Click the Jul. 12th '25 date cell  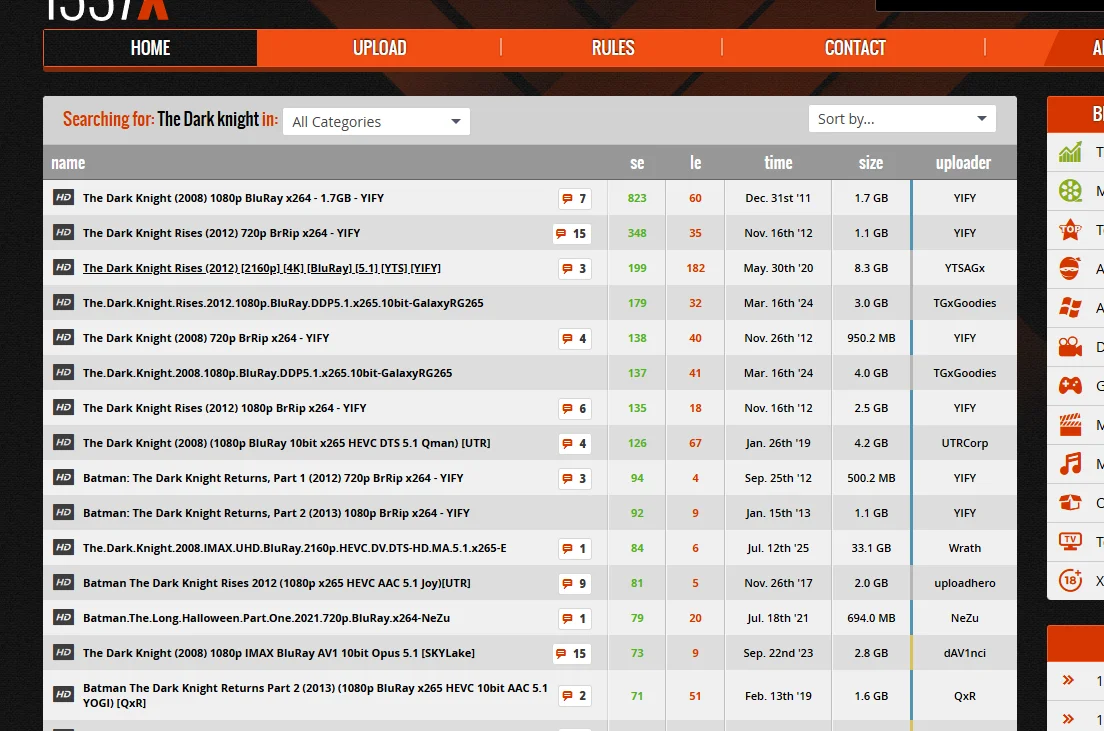pos(778,548)
